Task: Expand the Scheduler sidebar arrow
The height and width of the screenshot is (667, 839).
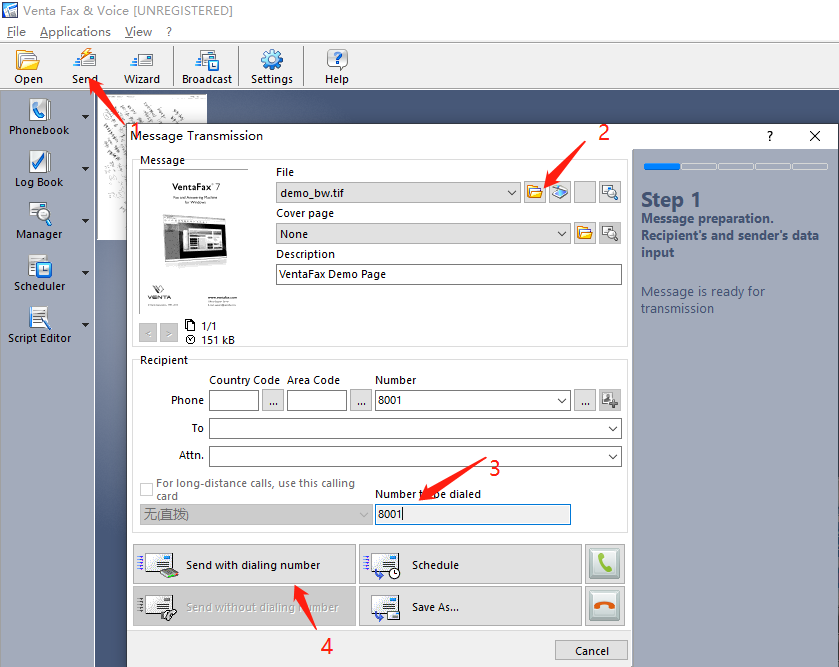Action: (x=86, y=273)
